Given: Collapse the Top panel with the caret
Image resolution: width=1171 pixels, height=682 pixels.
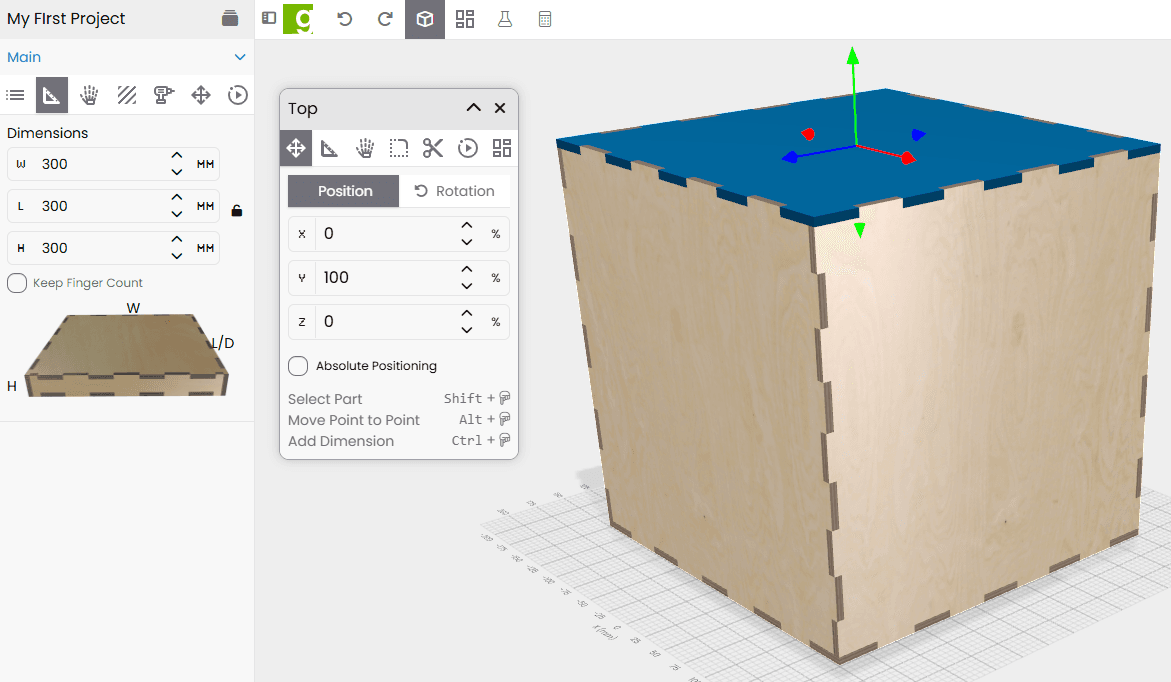Looking at the screenshot, I should [473, 108].
